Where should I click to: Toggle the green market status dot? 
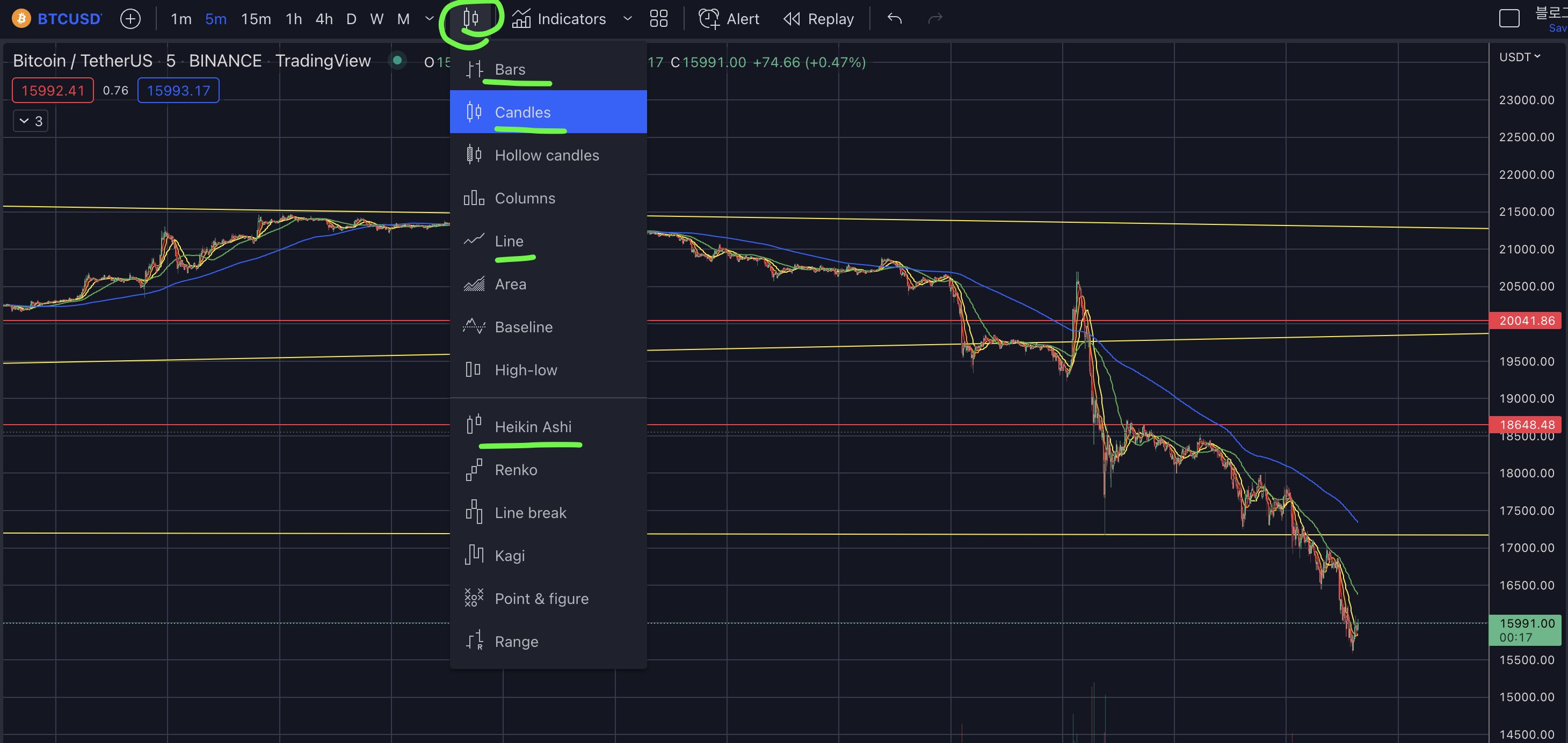point(397,61)
